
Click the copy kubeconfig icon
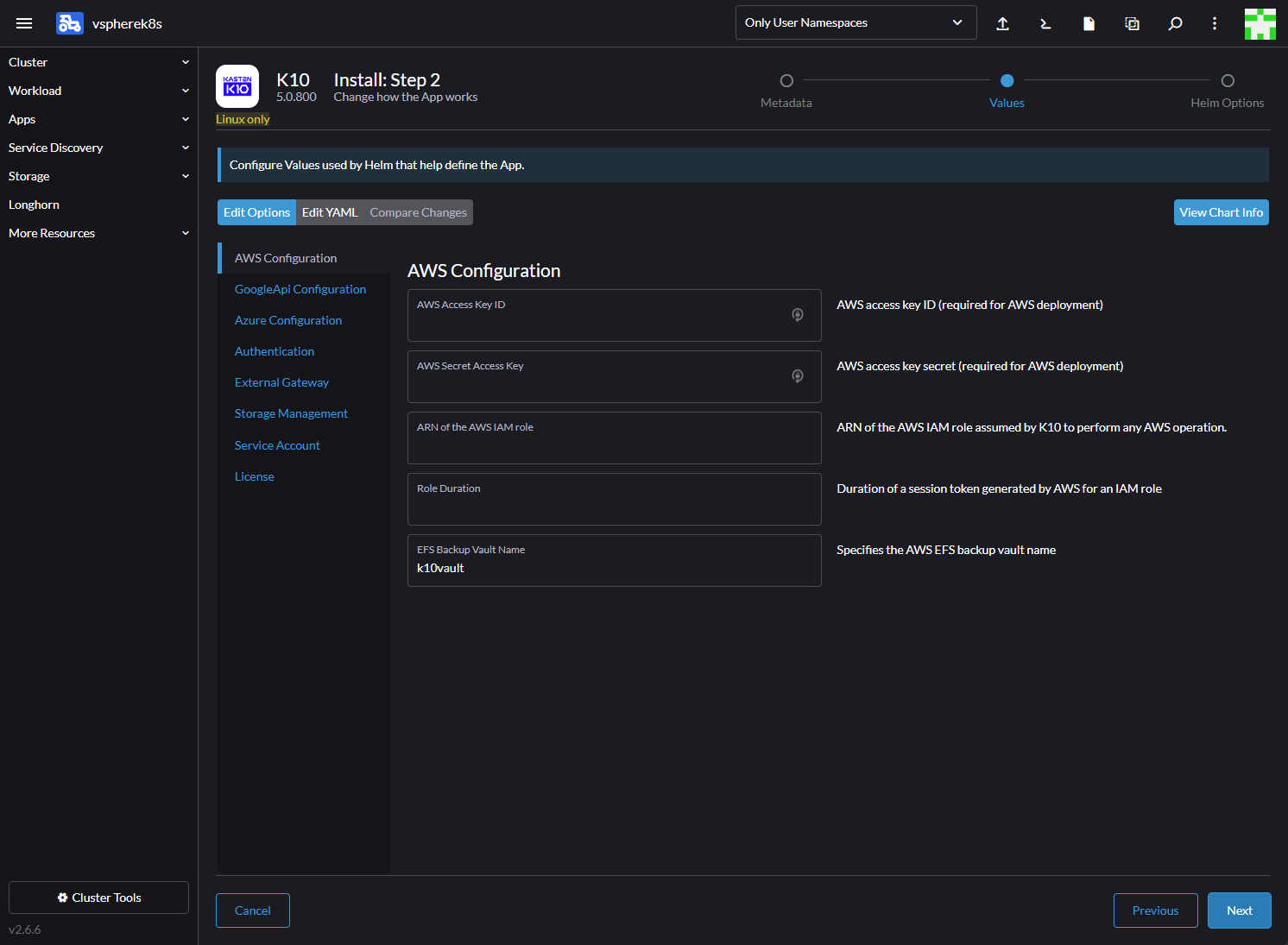pyautogui.click(x=1132, y=23)
